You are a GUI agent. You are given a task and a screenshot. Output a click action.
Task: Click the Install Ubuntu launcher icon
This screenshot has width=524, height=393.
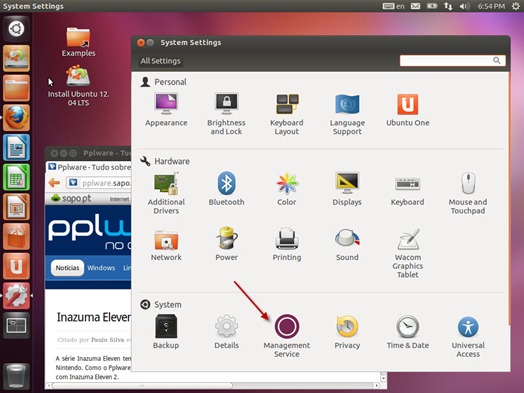[x=16, y=58]
